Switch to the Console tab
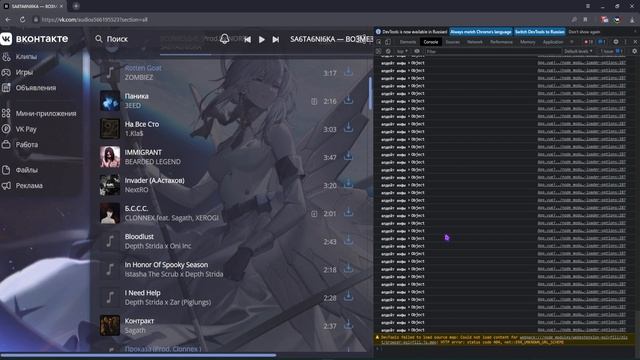This screenshot has width=640, height=360. [x=431, y=42]
